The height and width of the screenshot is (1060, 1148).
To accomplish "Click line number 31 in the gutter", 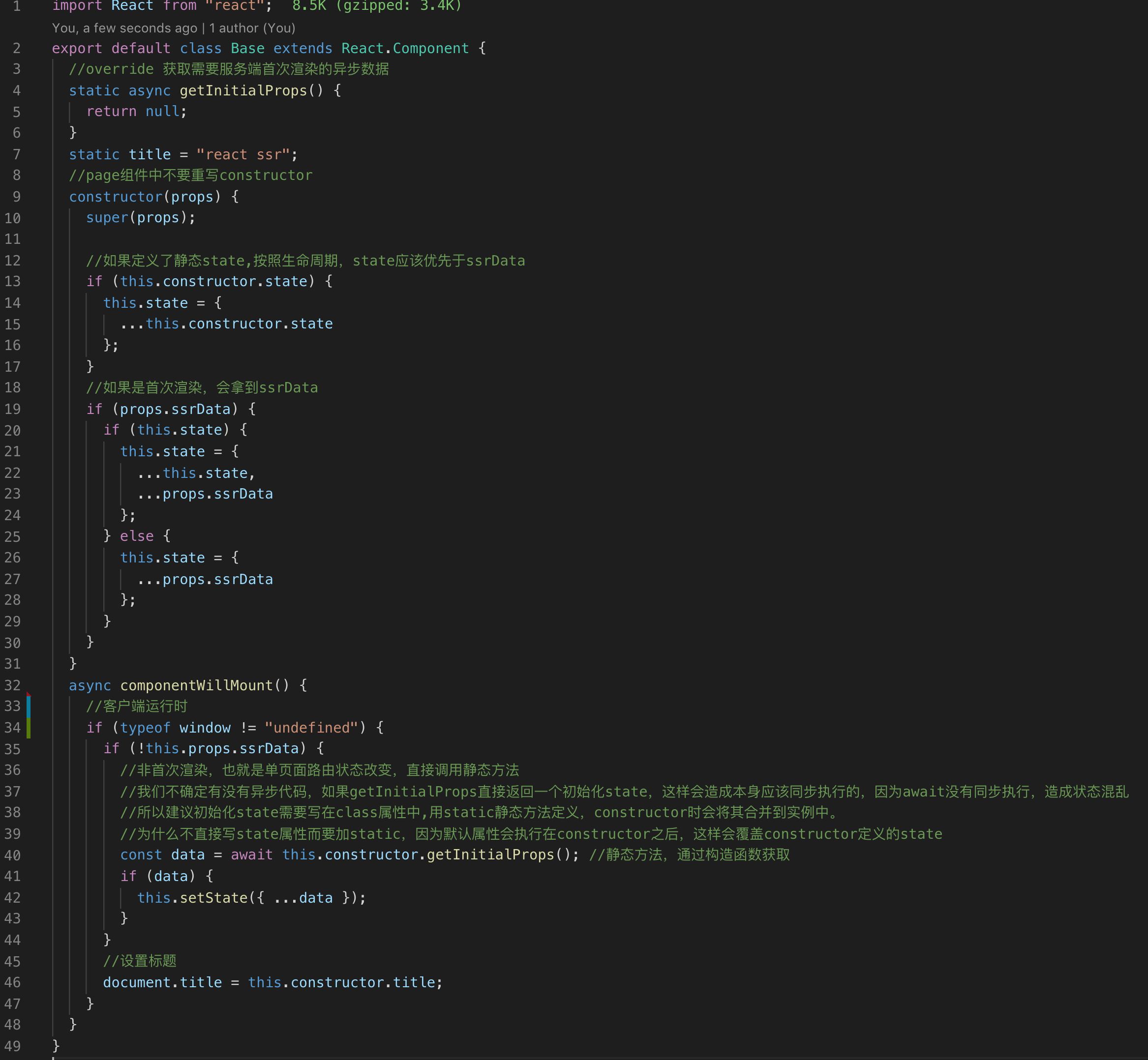I will pyautogui.click(x=13, y=664).
